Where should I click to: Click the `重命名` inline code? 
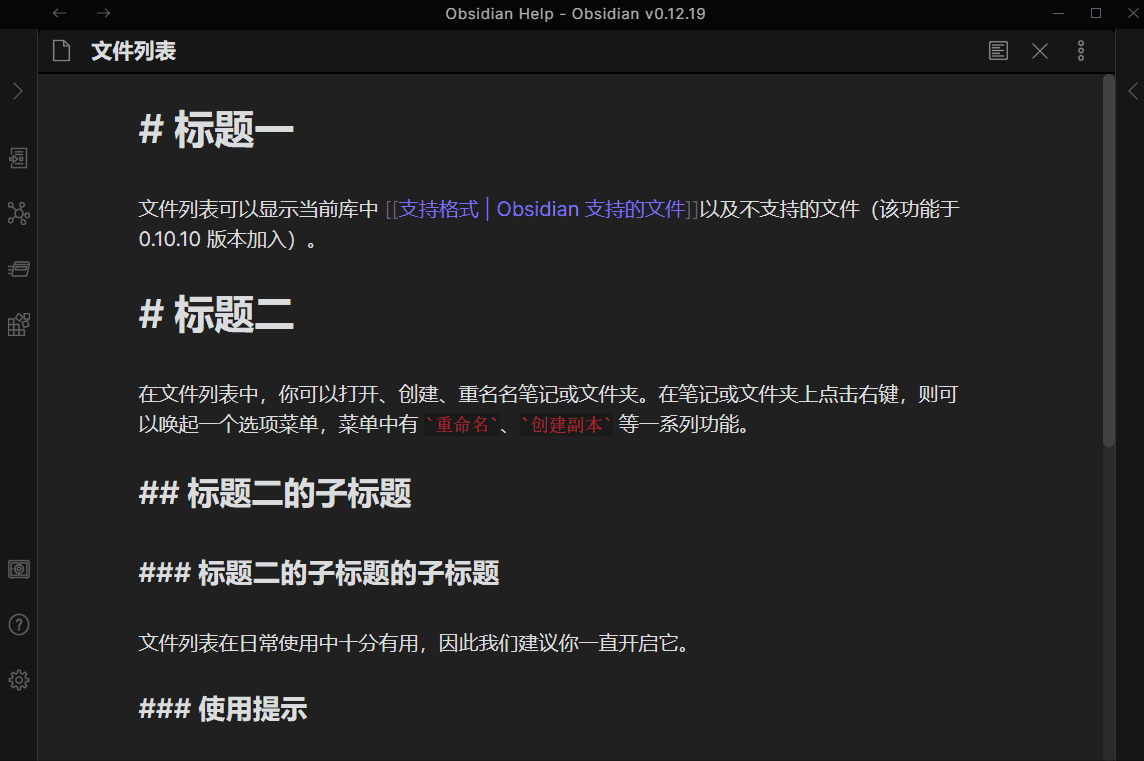click(462, 425)
